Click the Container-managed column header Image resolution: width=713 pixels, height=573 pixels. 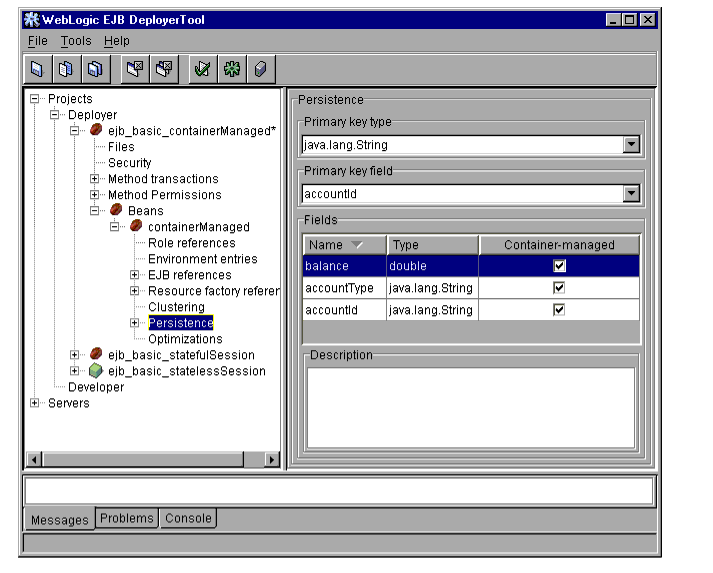coord(559,245)
